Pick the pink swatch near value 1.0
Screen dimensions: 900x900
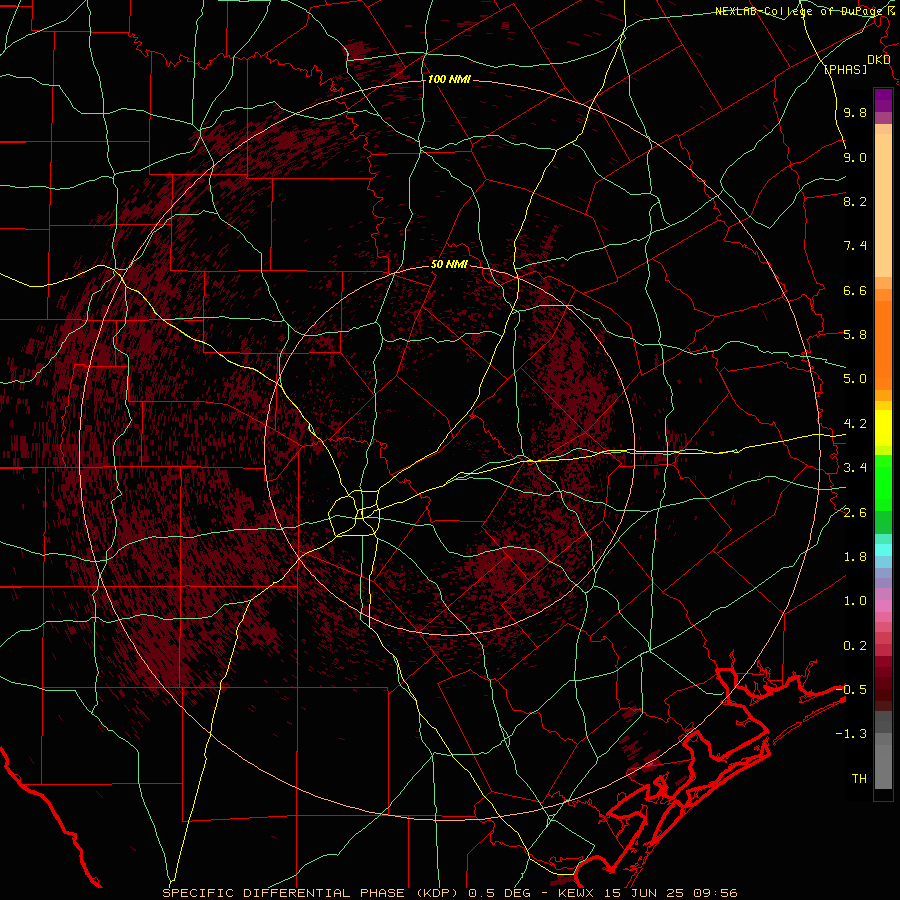[x=883, y=606]
